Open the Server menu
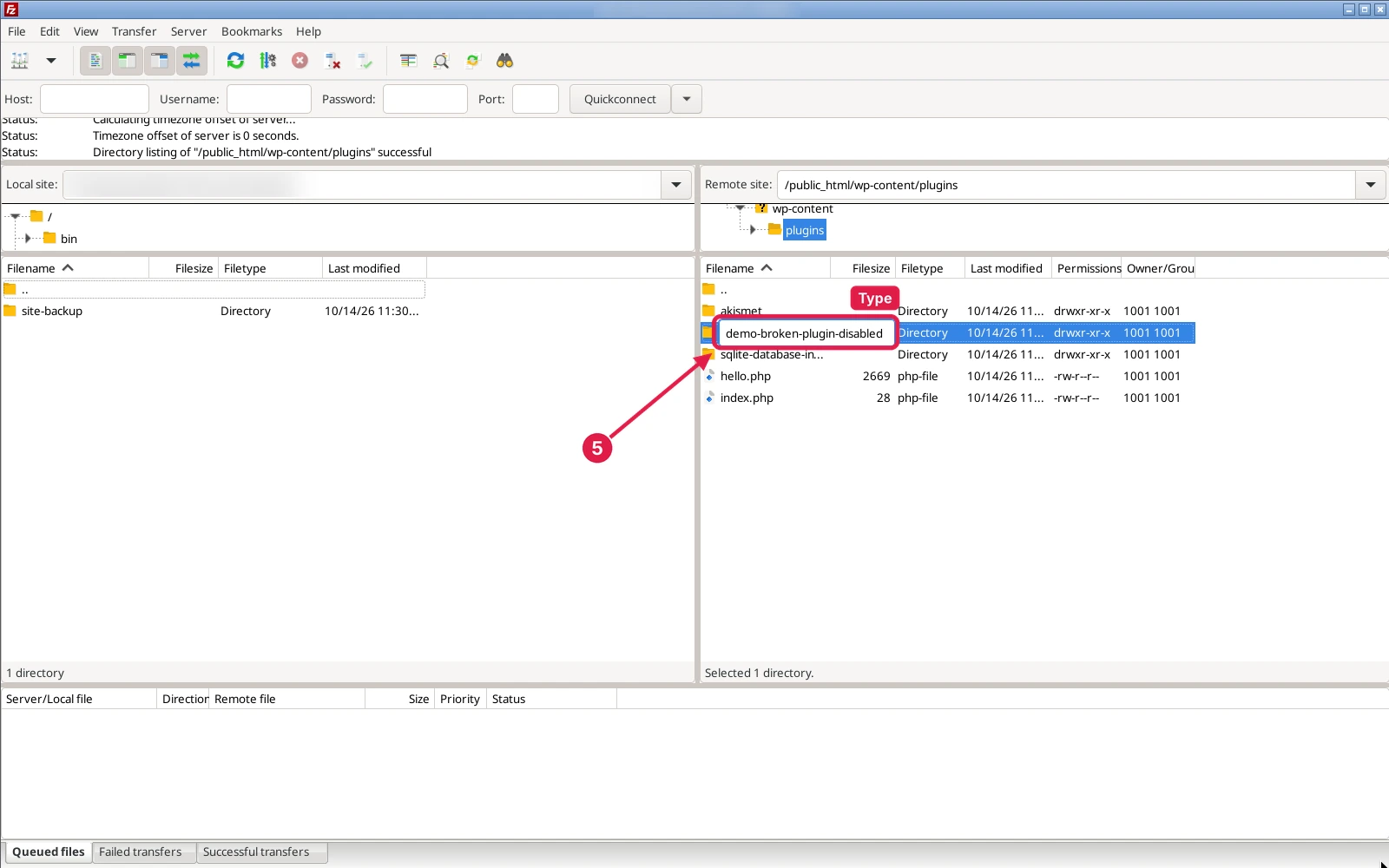The image size is (1389, 868). click(188, 31)
